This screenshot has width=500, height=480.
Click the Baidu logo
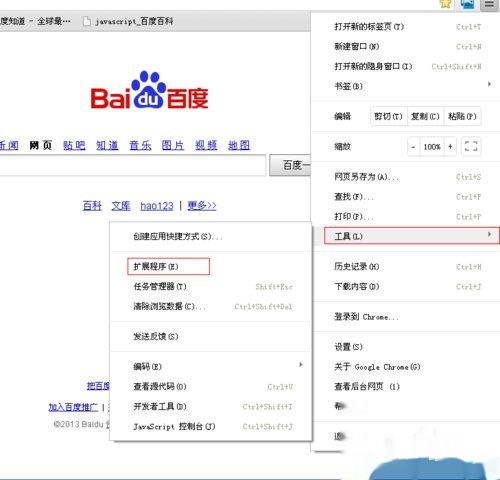pyautogui.click(x=150, y=90)
